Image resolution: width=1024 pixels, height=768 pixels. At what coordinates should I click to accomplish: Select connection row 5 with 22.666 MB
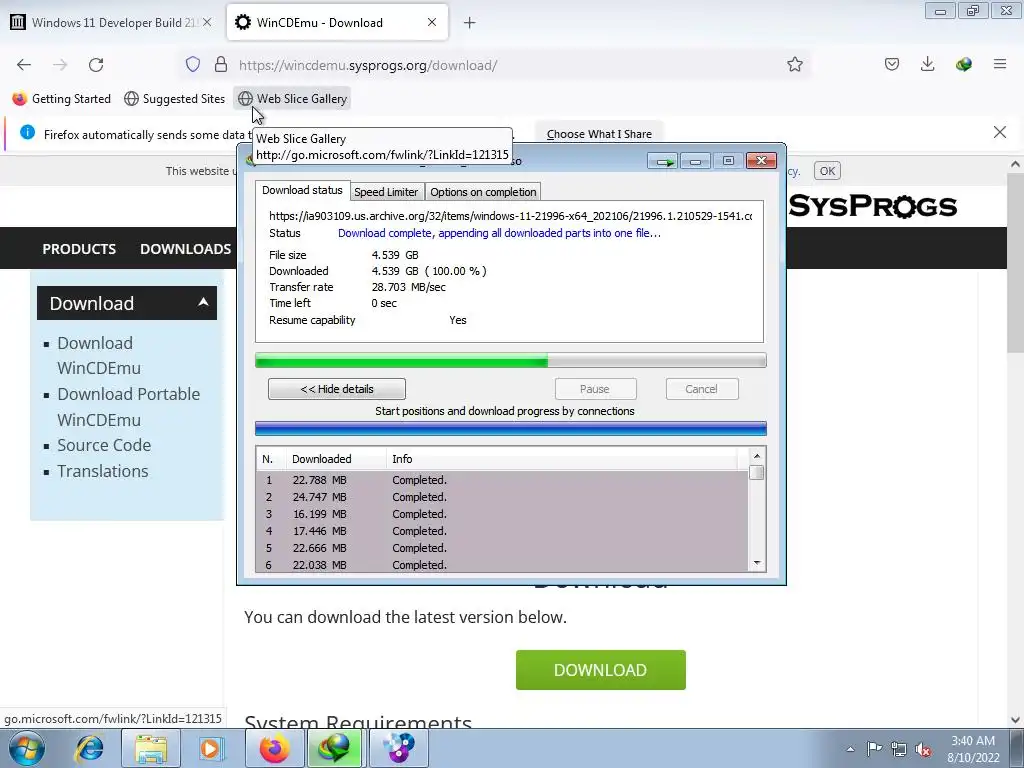[x=502, y=548]
